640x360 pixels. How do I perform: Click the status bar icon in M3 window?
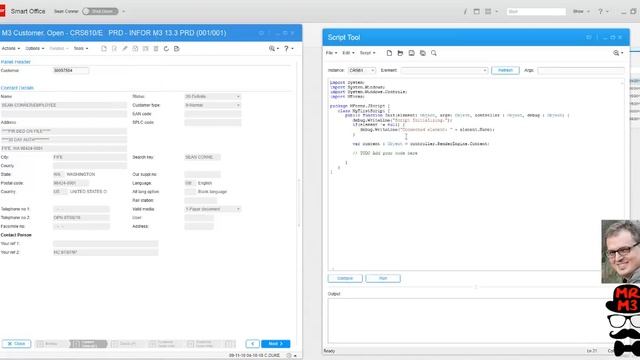[x=289, y=356]
